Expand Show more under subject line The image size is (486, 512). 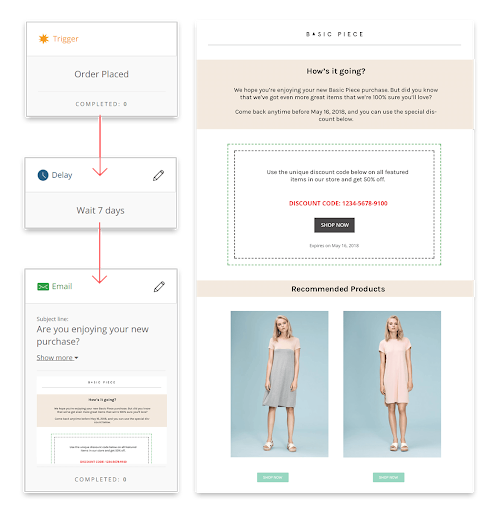click(x=57, y=358)
